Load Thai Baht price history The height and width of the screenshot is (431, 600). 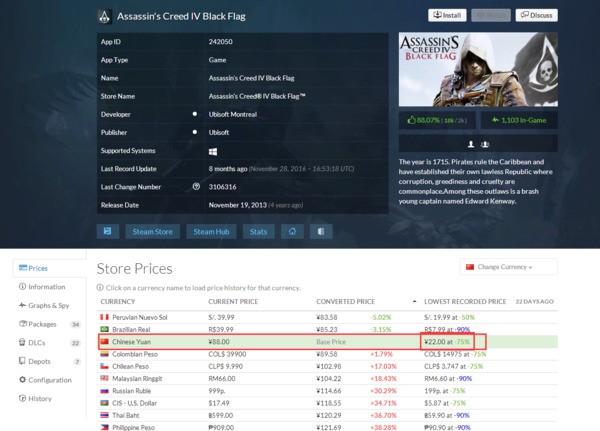[126, 415]
